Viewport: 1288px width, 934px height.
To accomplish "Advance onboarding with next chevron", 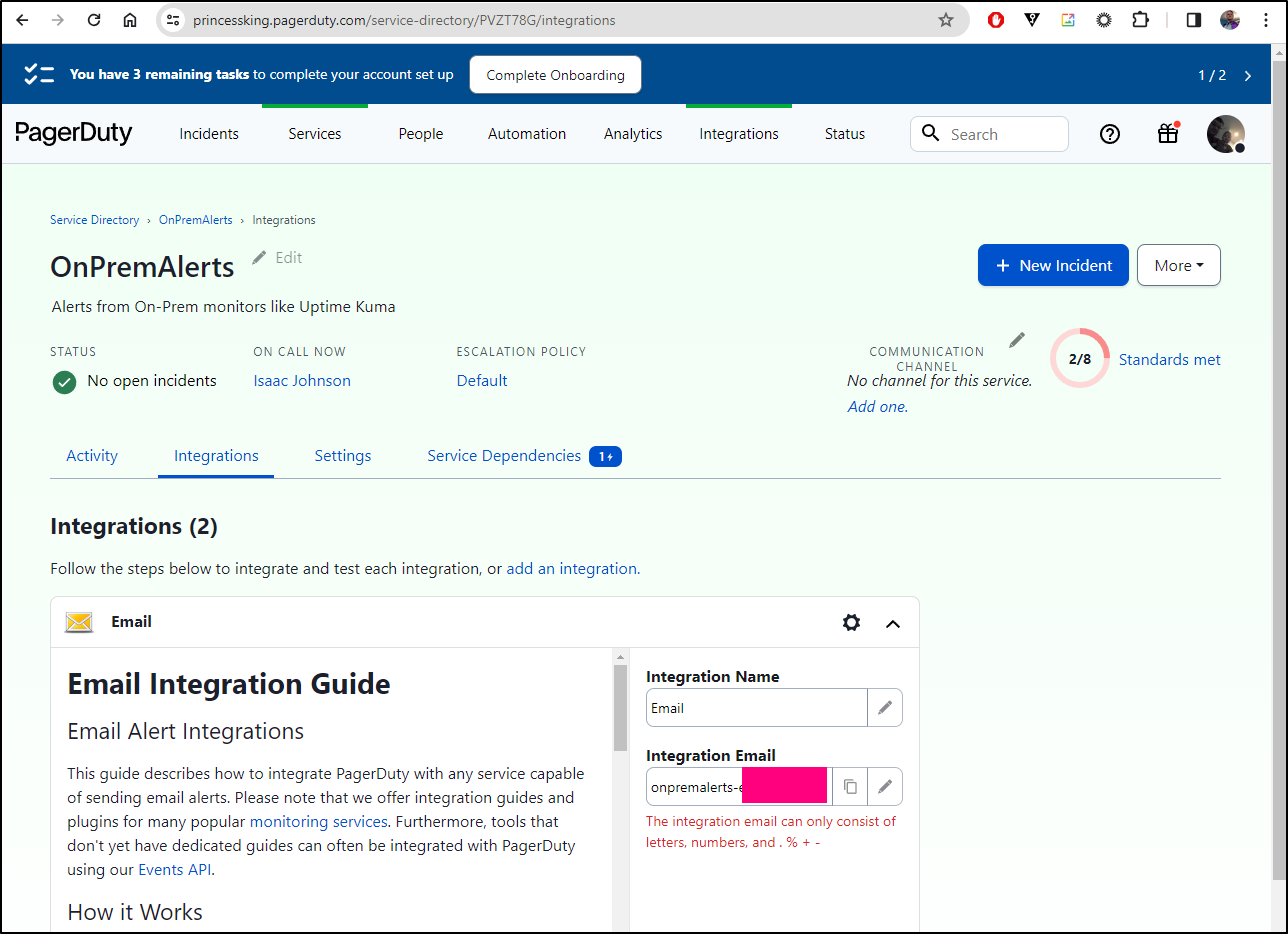I will [1248, 75].
